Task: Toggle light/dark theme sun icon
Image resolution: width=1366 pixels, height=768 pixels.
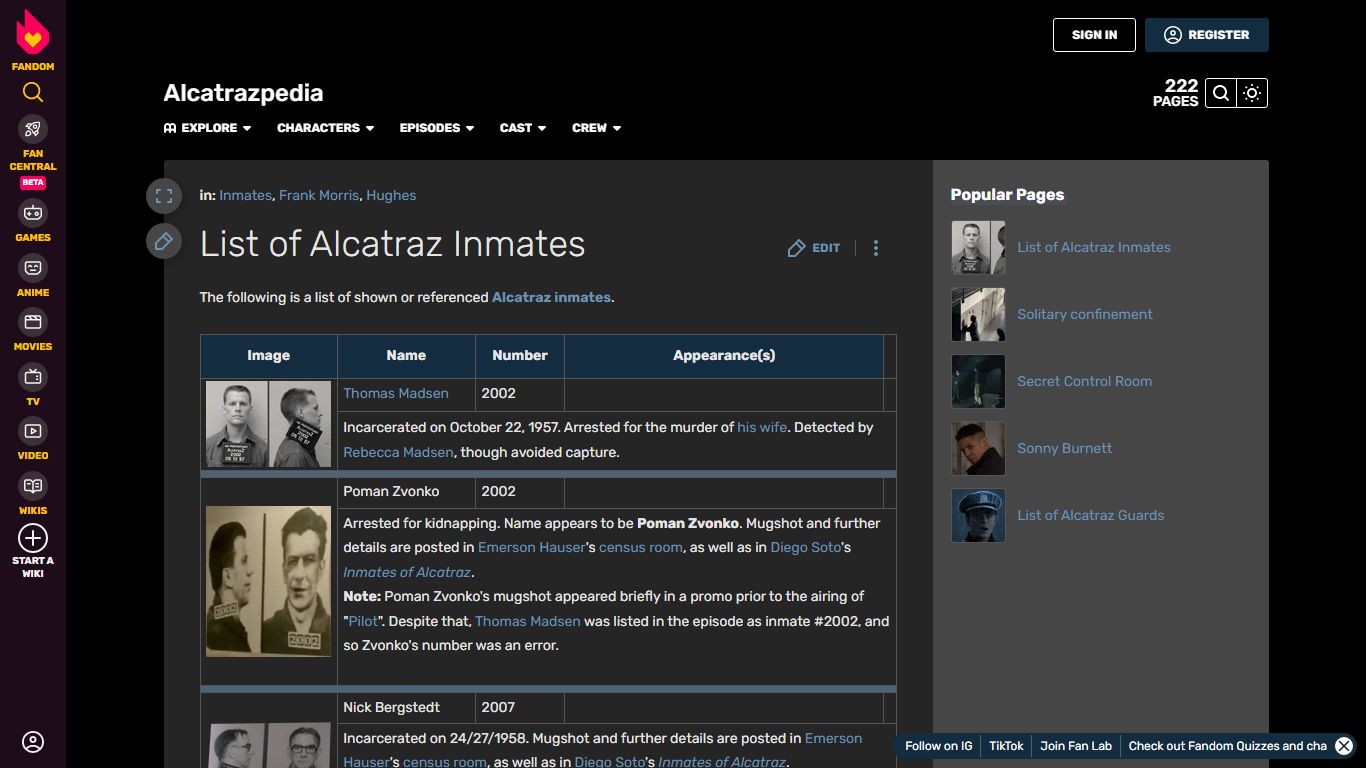Action: click(x=1252, y=93)
